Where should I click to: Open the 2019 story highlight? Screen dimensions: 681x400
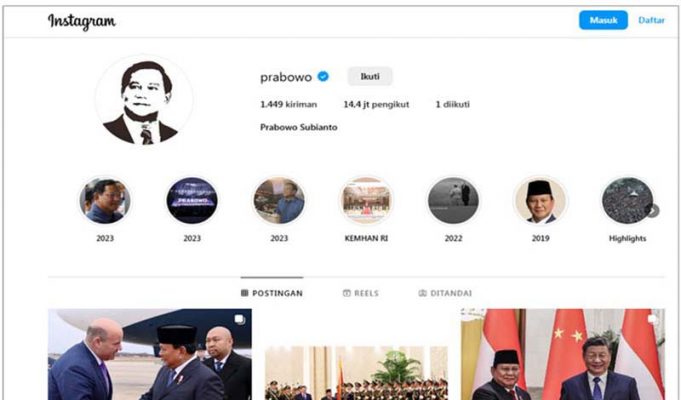coord(540,200)
